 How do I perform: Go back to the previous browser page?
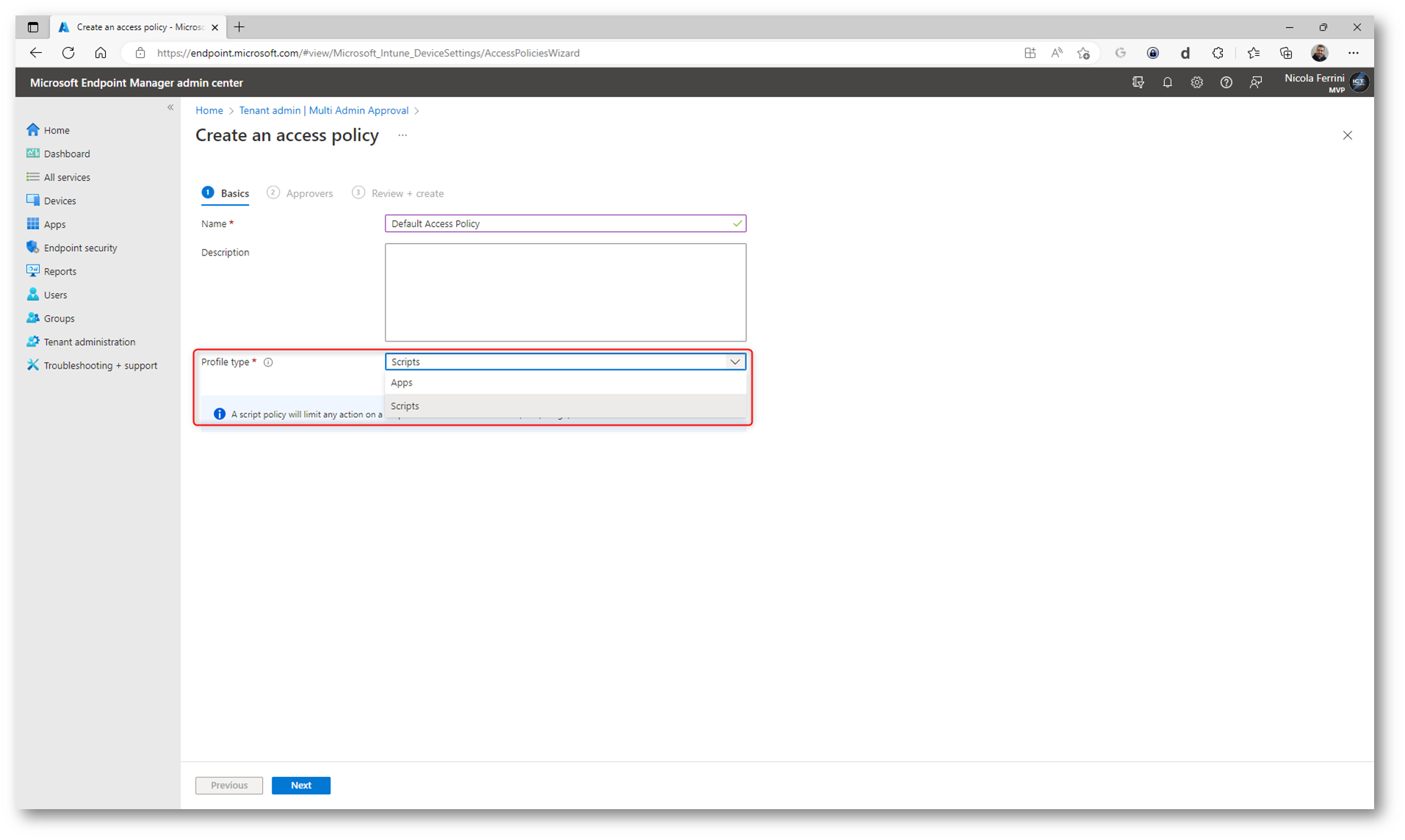[36, 53]
